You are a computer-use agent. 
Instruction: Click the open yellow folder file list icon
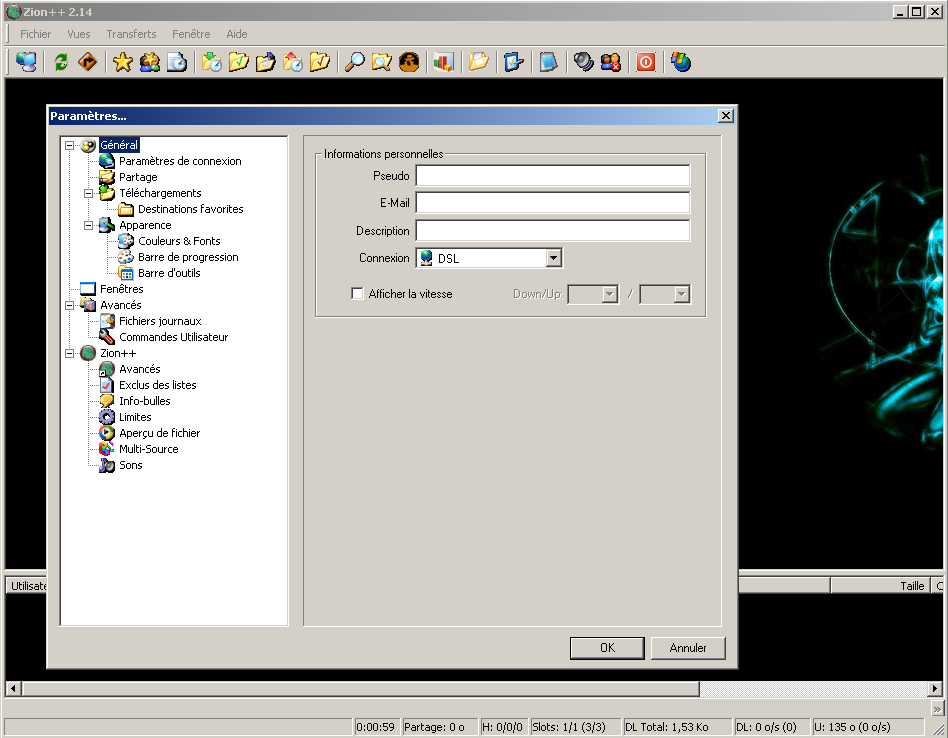(478, 62)
